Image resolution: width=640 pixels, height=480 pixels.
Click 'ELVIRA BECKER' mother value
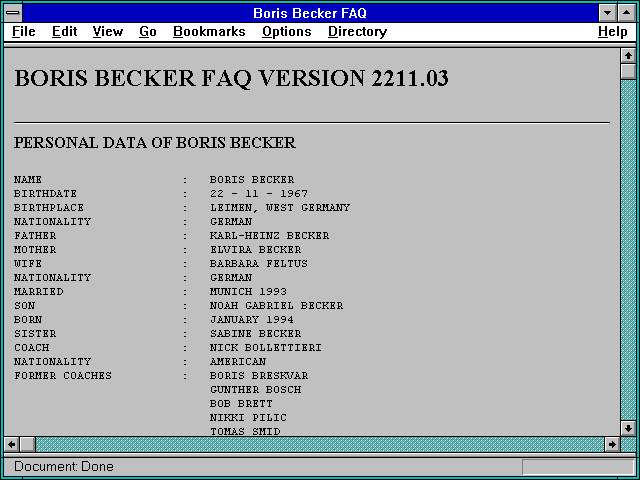(256, 249)
